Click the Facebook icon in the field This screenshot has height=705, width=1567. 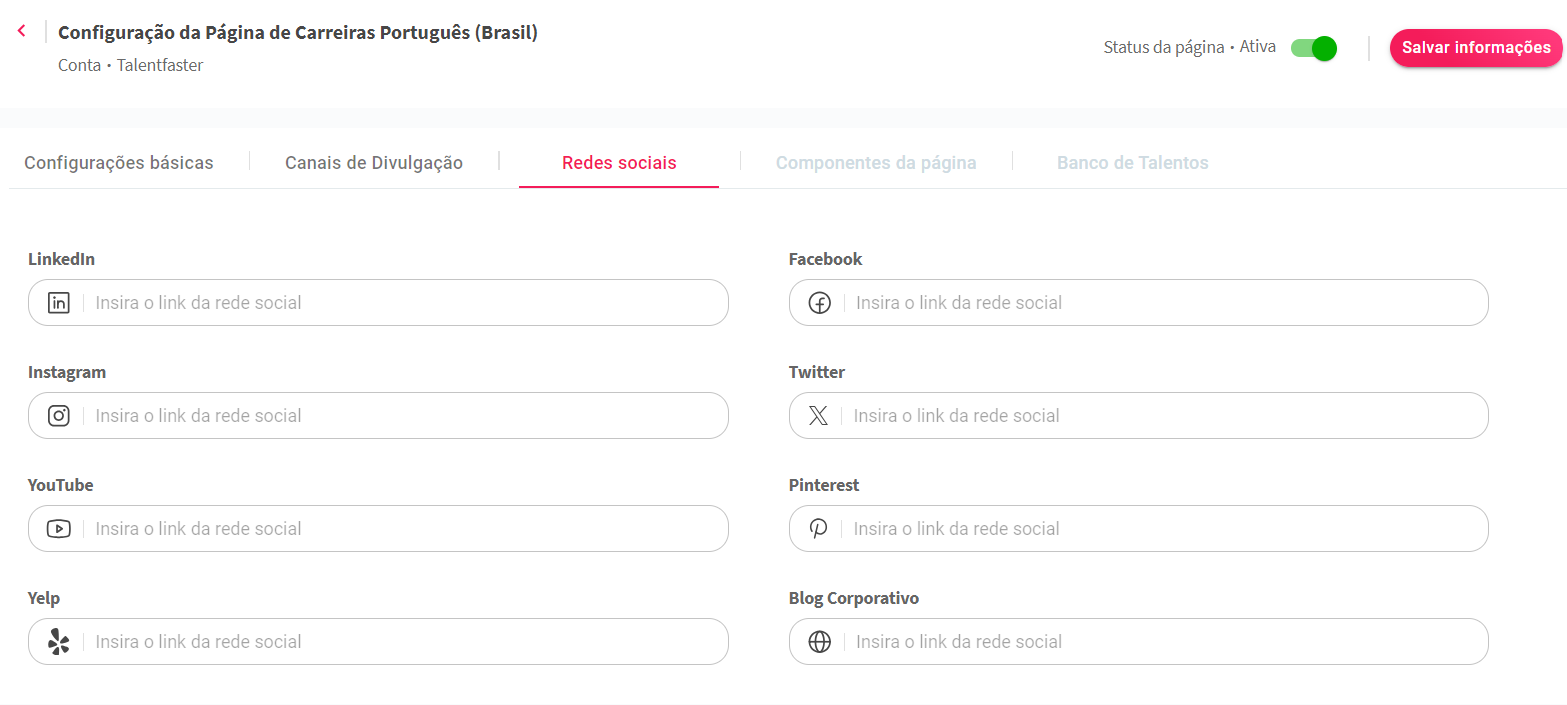(x=820, y=303)
